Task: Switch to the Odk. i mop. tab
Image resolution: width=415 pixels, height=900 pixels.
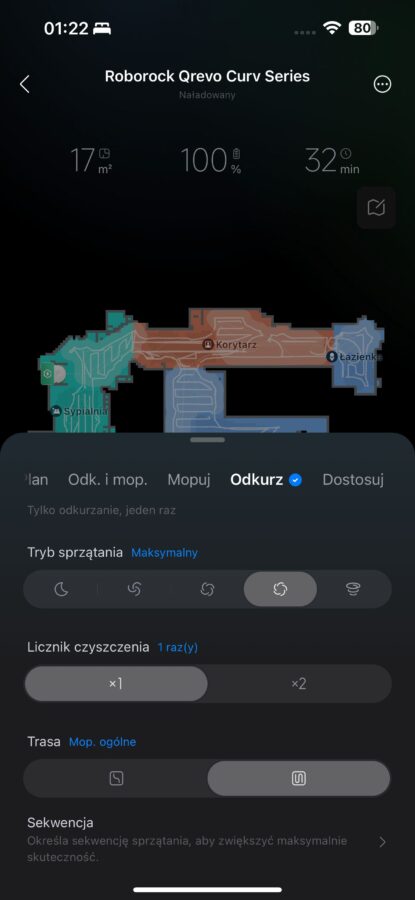Action: click(107, 480)
